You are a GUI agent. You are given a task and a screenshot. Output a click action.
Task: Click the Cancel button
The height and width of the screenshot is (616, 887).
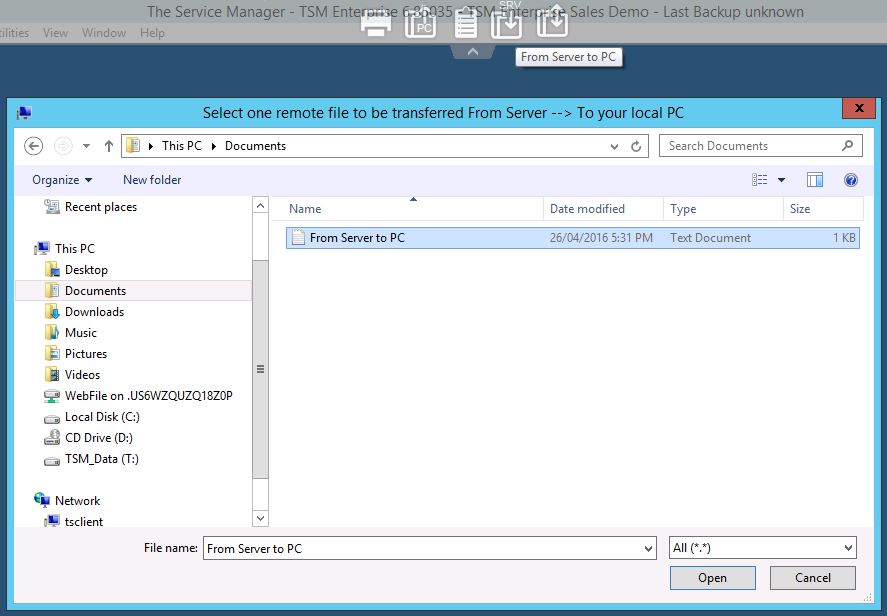tap(812, 577)
